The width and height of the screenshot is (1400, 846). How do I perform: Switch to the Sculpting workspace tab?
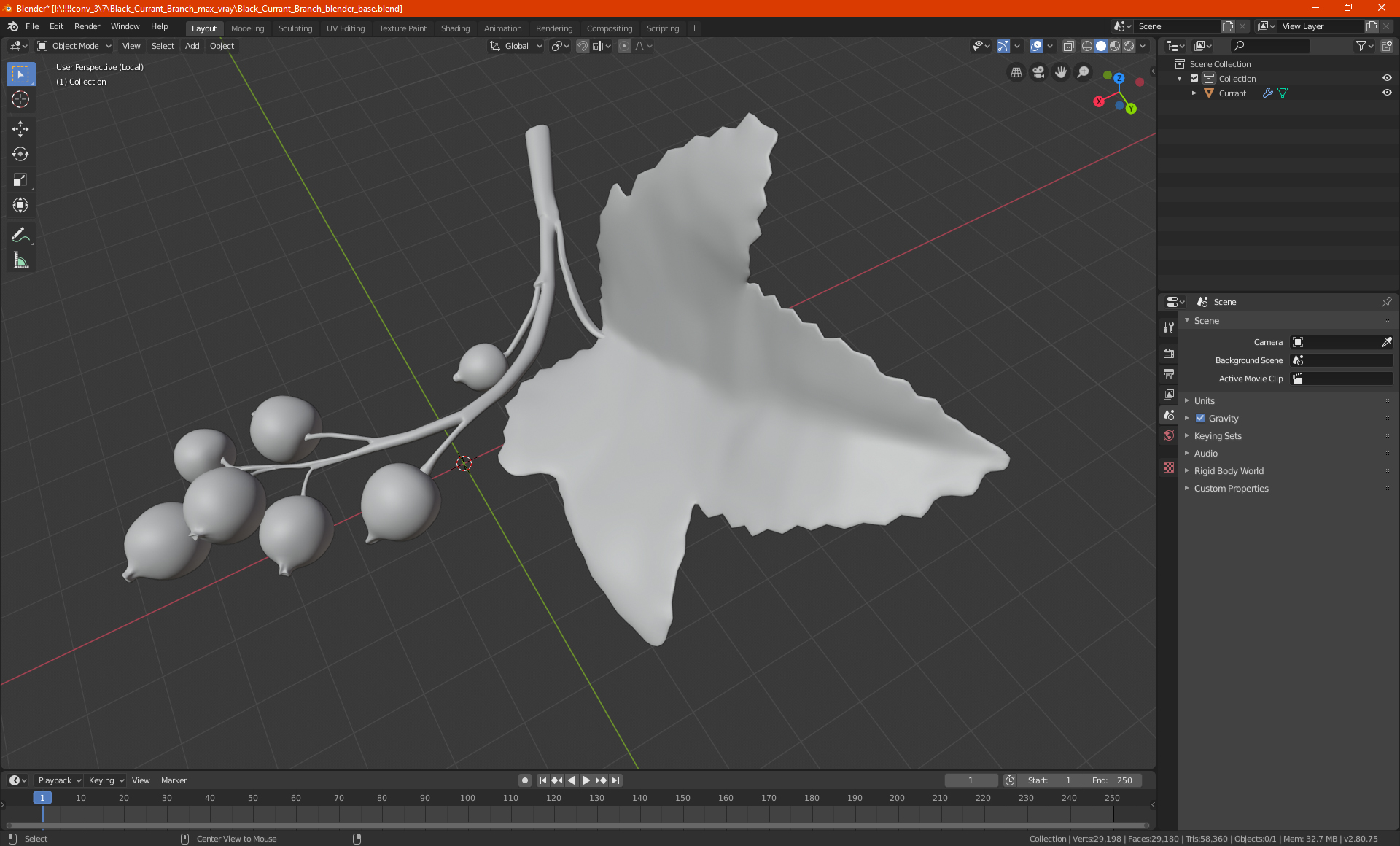295,28
